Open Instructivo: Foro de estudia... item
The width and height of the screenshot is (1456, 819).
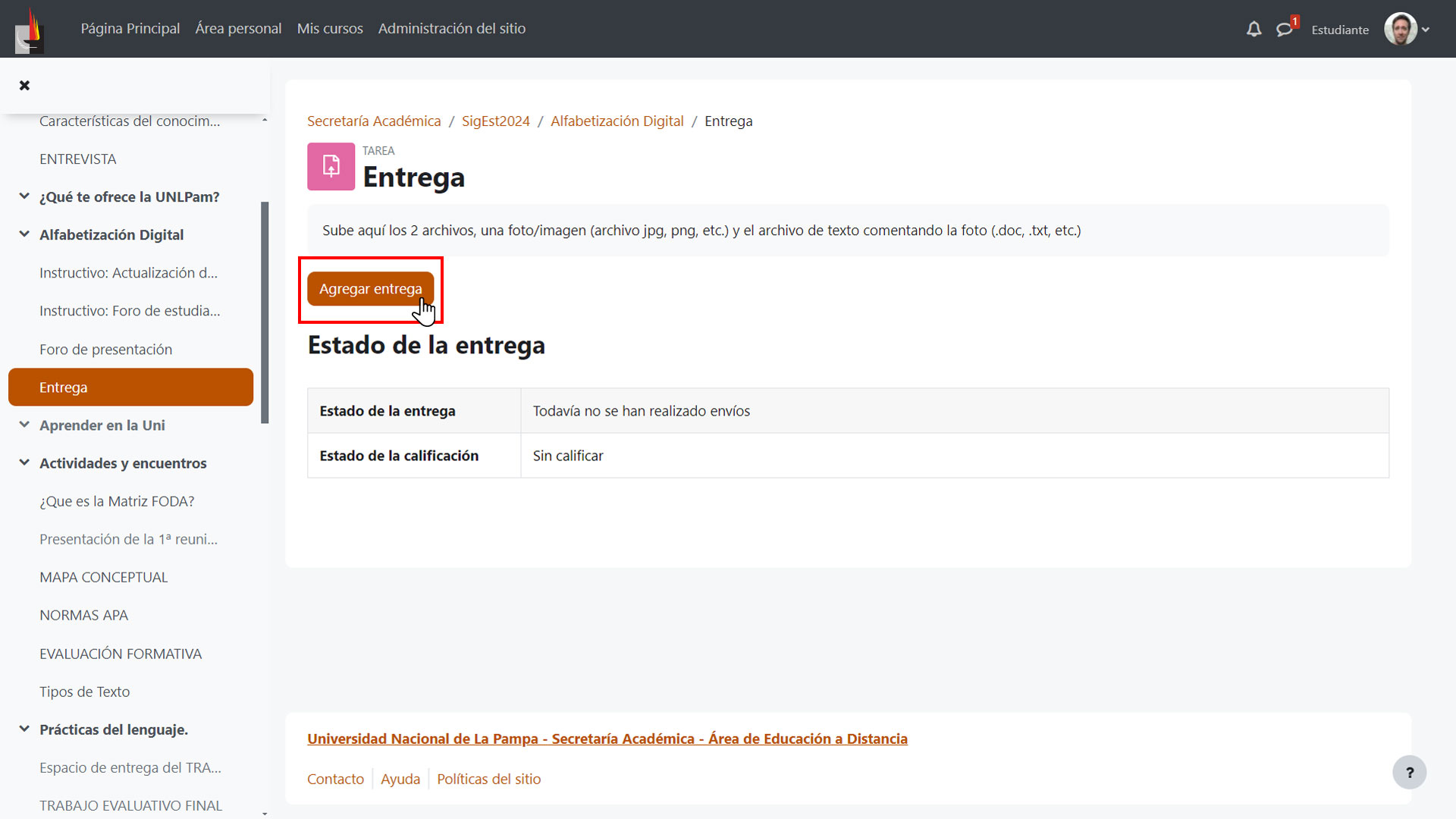pyautogui.click(x=130, y=311)
